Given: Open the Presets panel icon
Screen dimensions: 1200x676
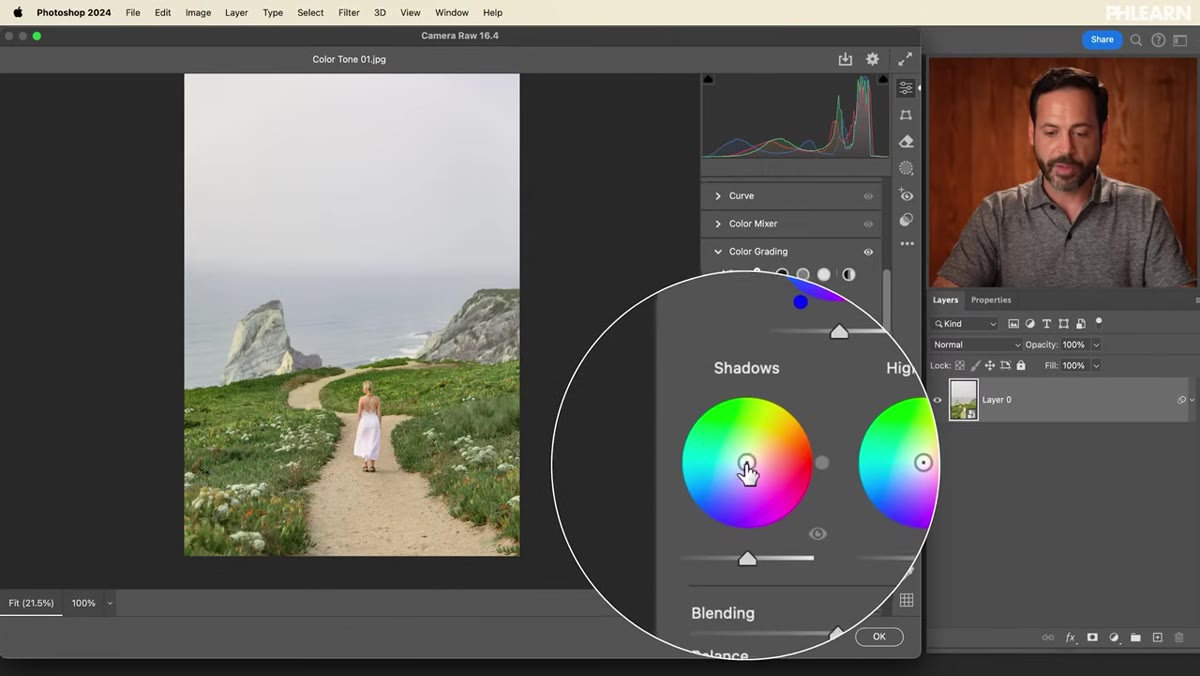Looking at the screenshot, I should coord(906,219).
